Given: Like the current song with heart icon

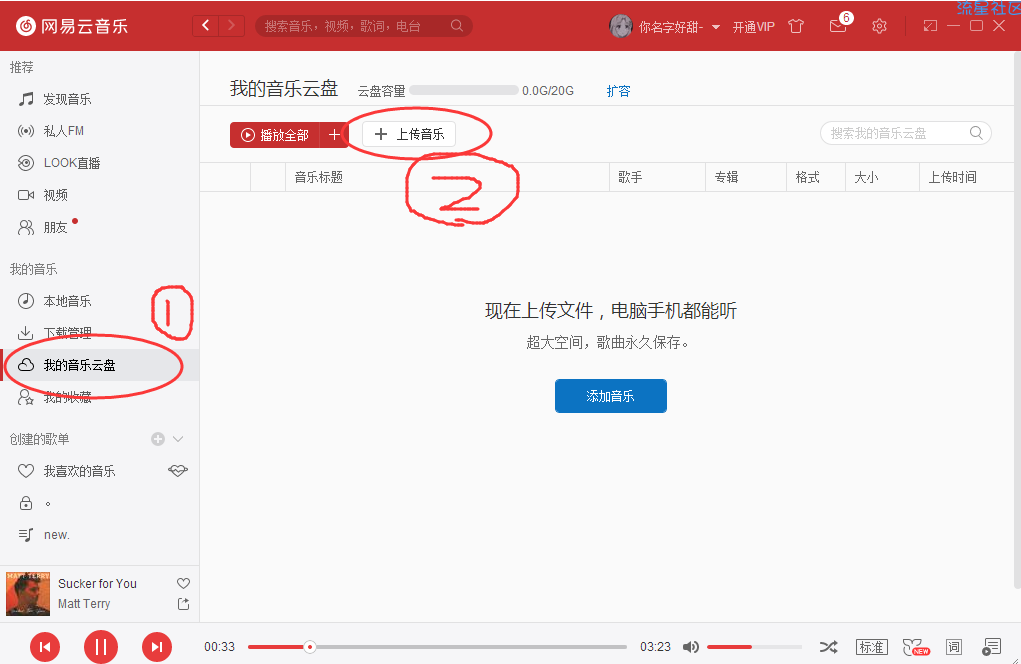Looking at the screenshot, I should [x=184, y=583].
